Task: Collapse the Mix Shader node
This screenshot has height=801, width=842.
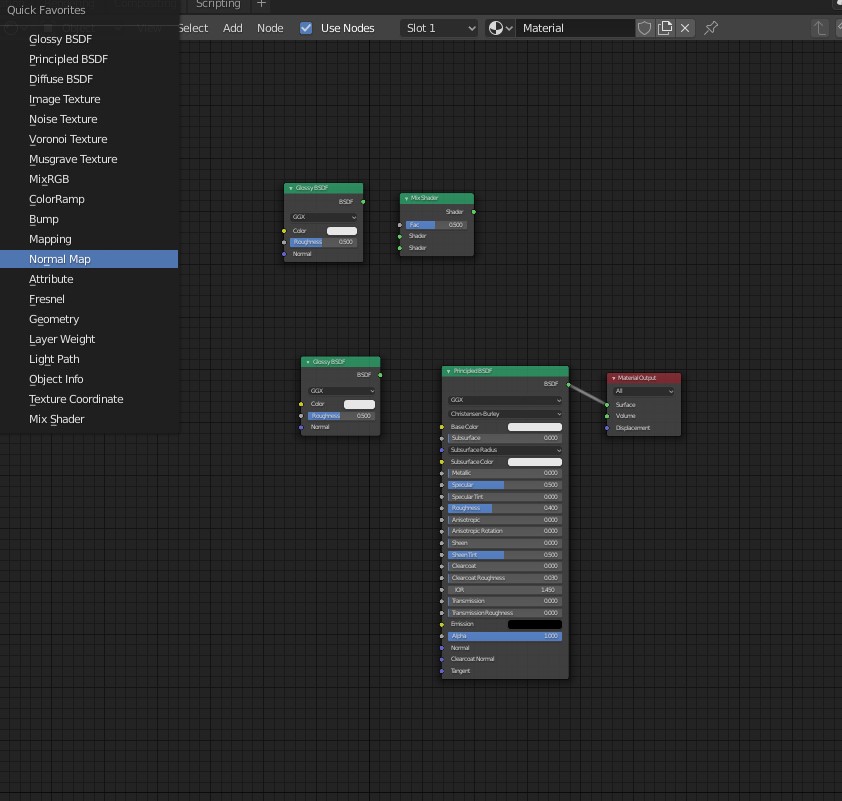Action: pyautogui.click(x=407, y=198)
